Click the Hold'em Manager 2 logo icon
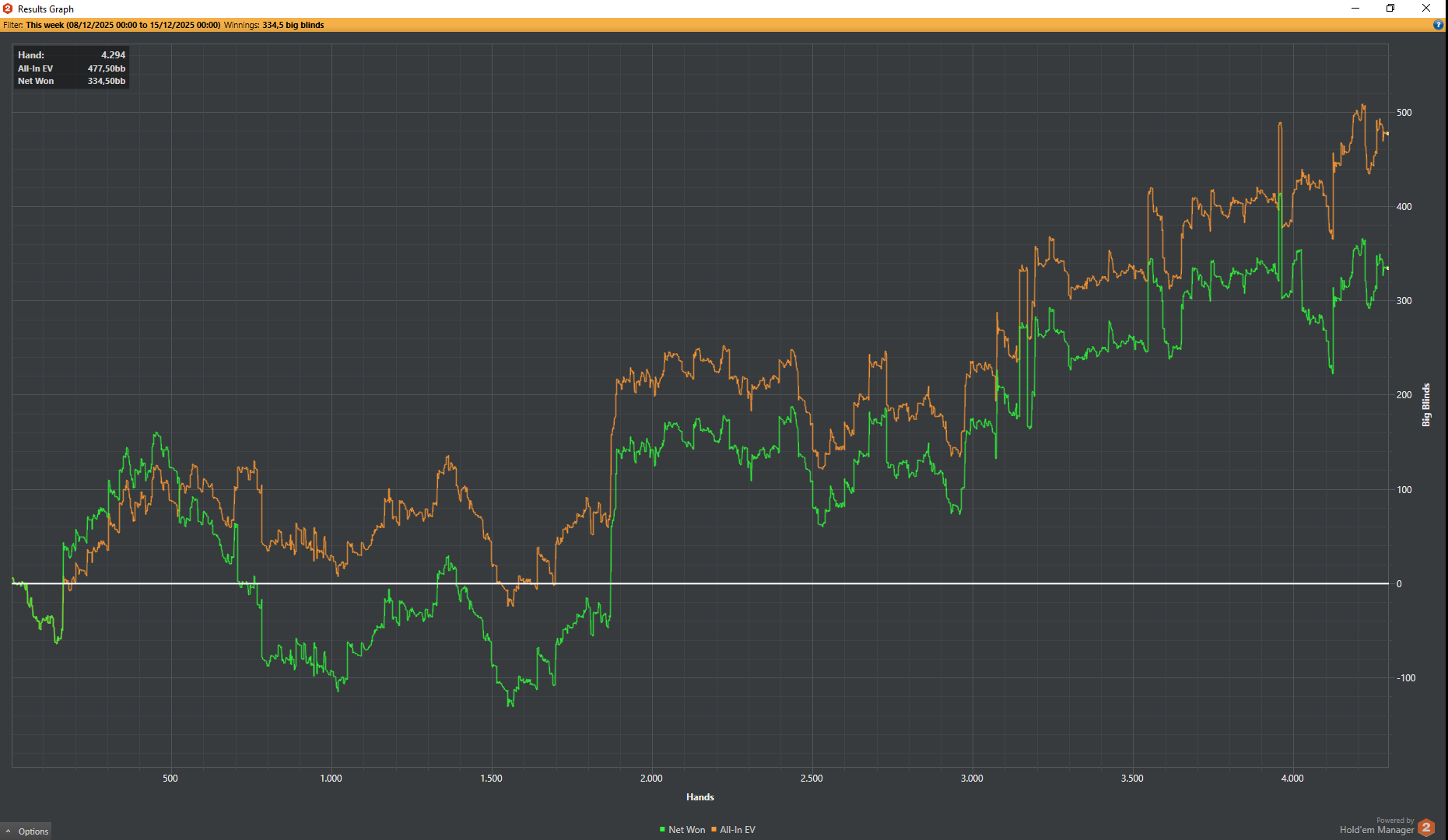This screenshot has height=840, width=1448. click(x=1426, y=828)
